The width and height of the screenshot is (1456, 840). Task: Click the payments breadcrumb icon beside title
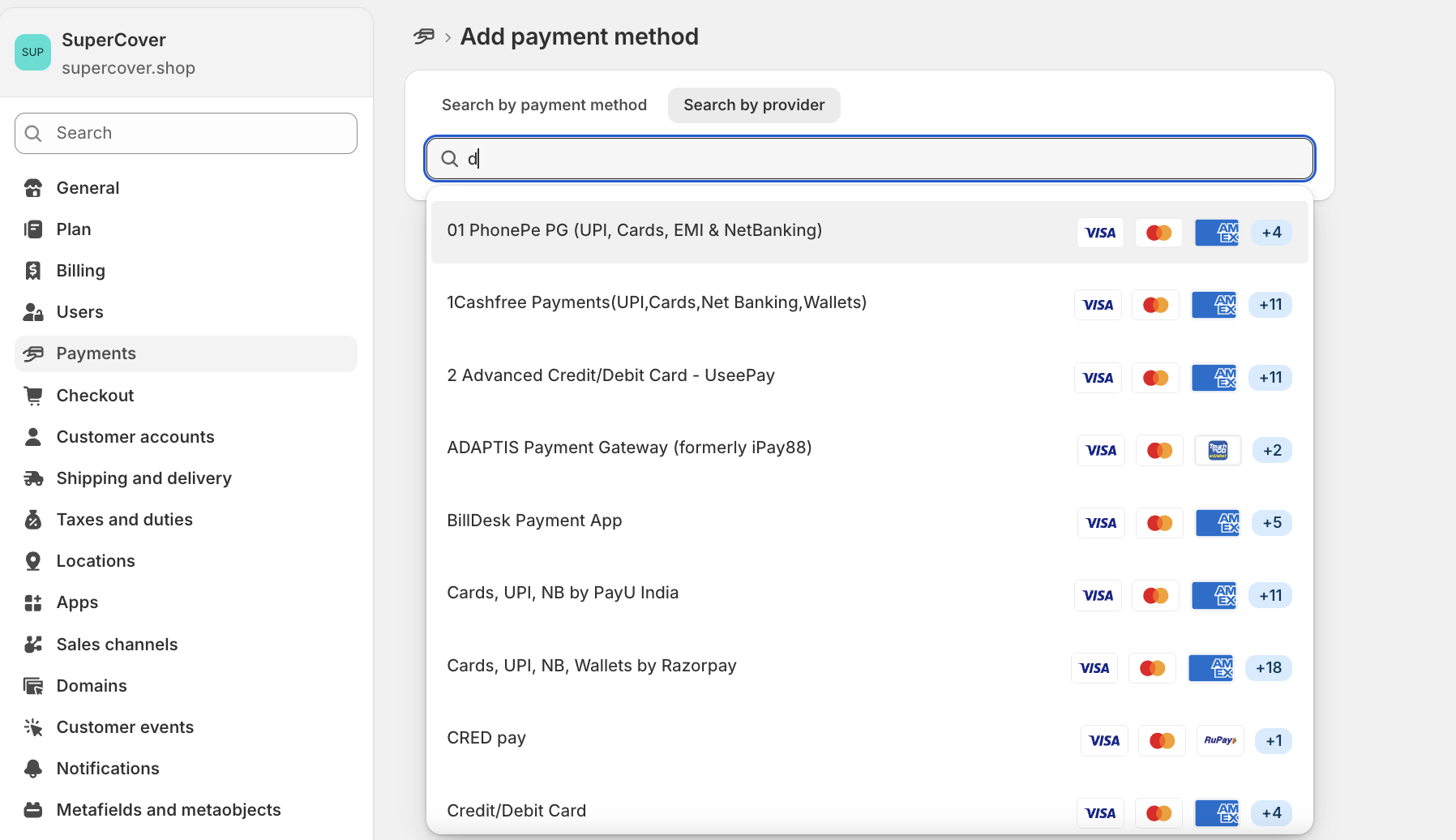(424, 36)
